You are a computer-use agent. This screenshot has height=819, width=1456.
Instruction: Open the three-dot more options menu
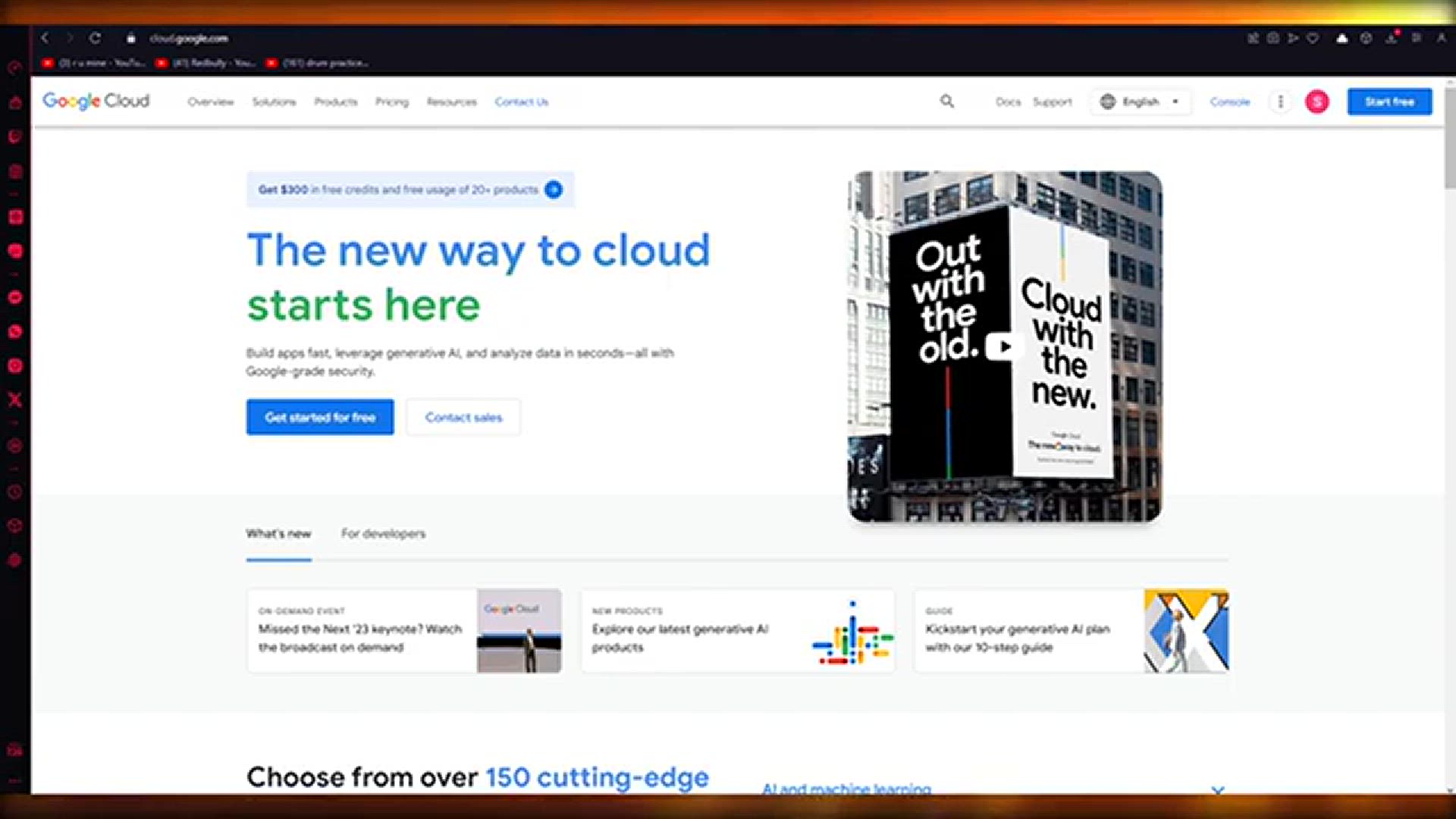(x=1280, y=101)
